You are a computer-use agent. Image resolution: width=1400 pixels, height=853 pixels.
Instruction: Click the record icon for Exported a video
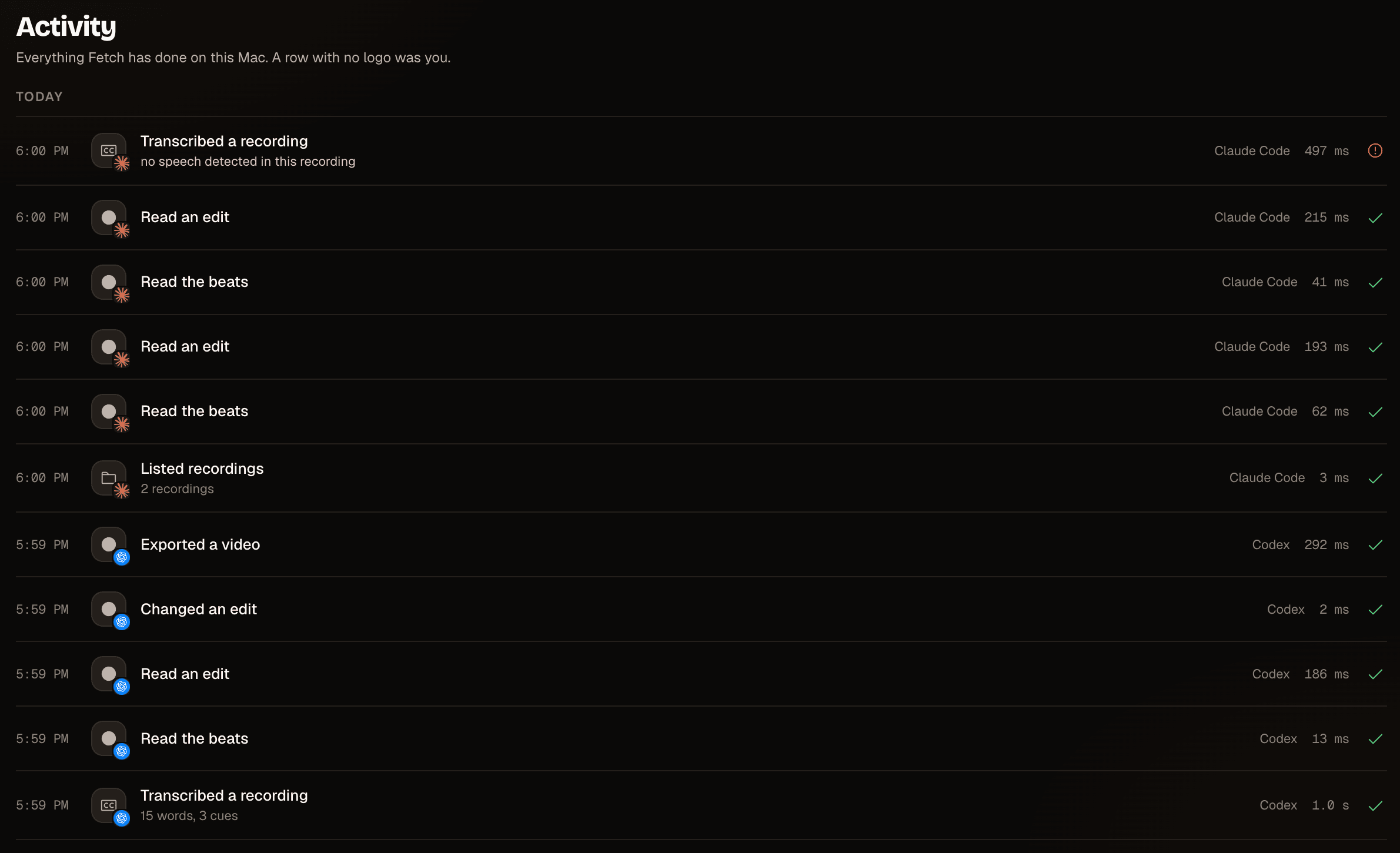[x=109, y=544]
